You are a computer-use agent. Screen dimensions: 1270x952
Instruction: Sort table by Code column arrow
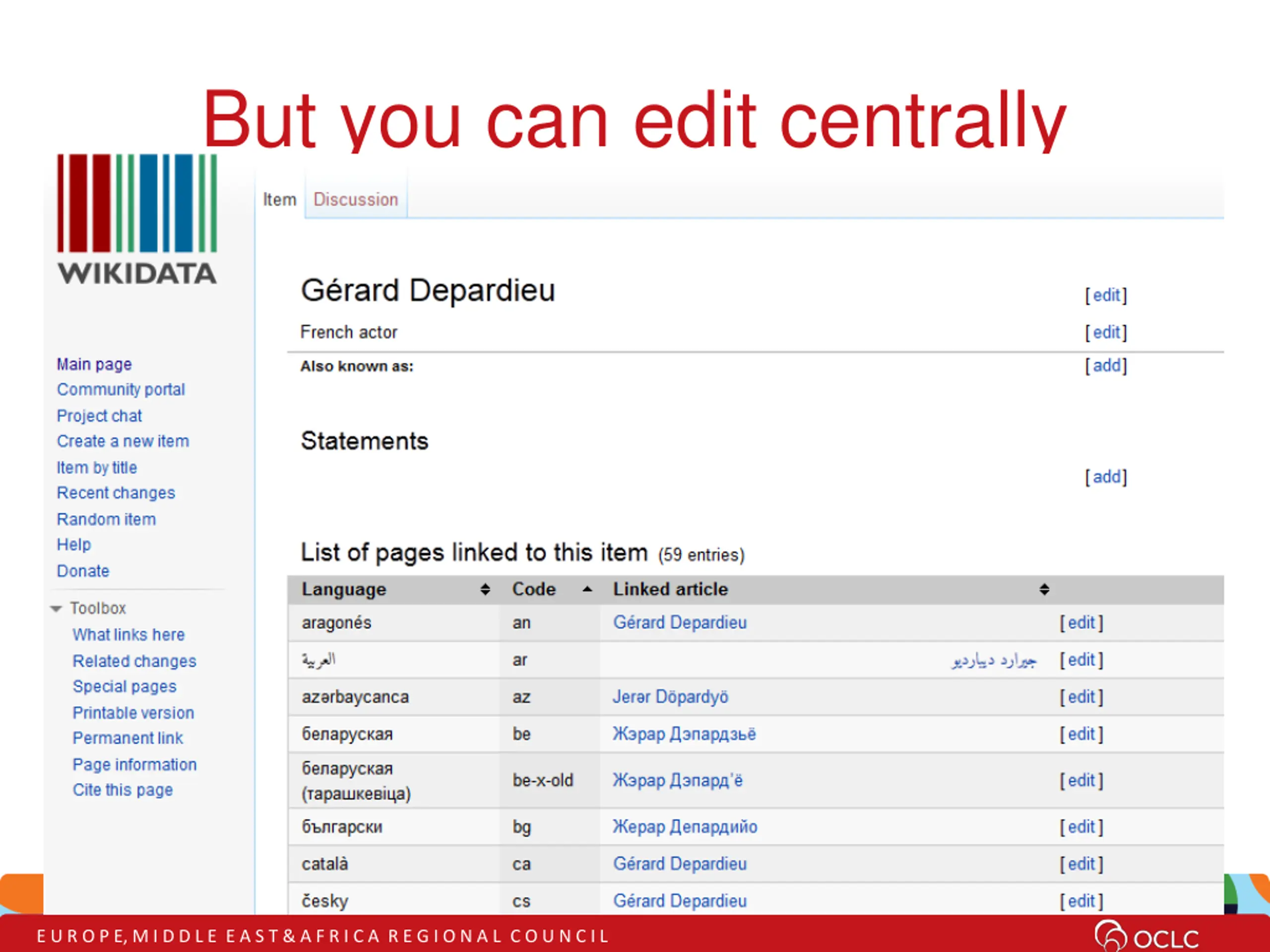[587, 589]
